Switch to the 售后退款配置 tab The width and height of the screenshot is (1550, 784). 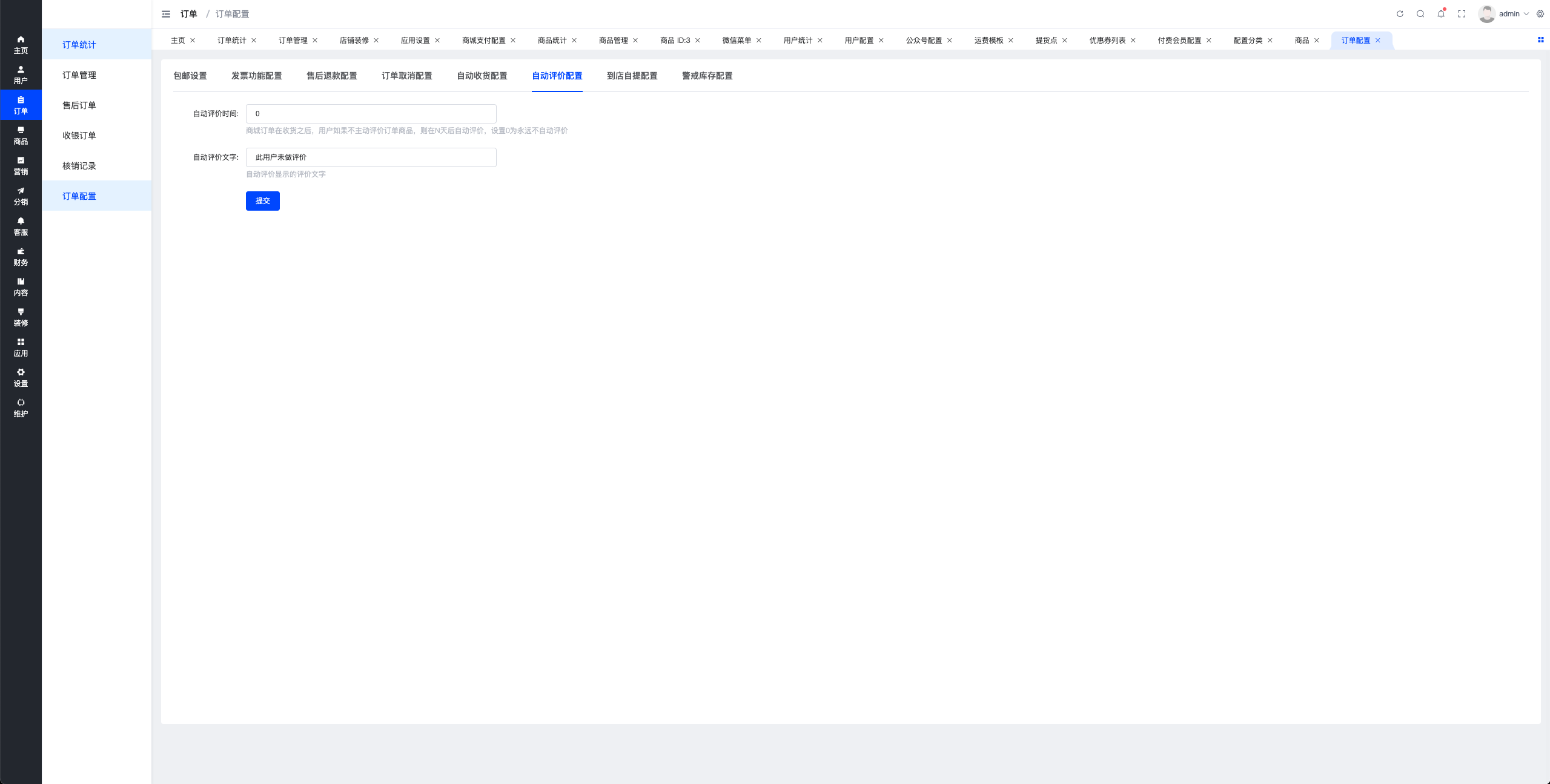point(332,76)
